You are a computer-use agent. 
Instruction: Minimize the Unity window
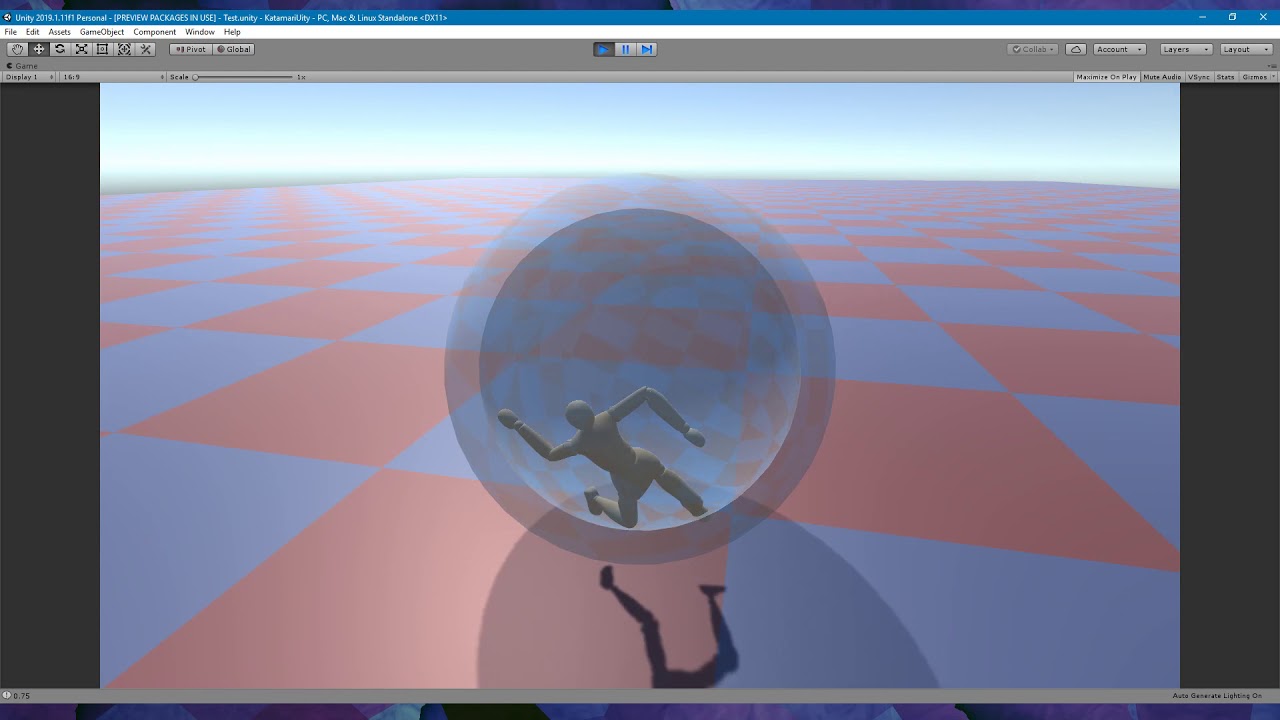click(x=1202, y=17)
